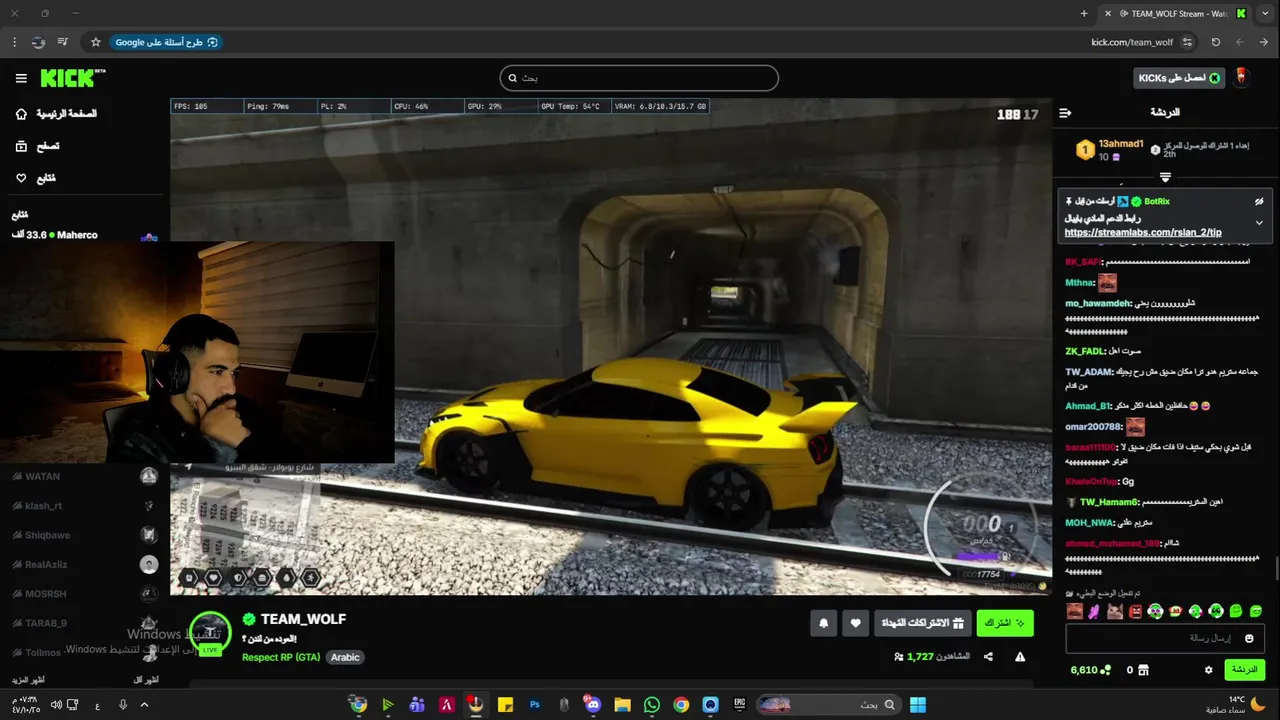The image size is (1280, 720).
Task: Click the heart follow button
Action: pyautogui.click(x=856, y=623)
